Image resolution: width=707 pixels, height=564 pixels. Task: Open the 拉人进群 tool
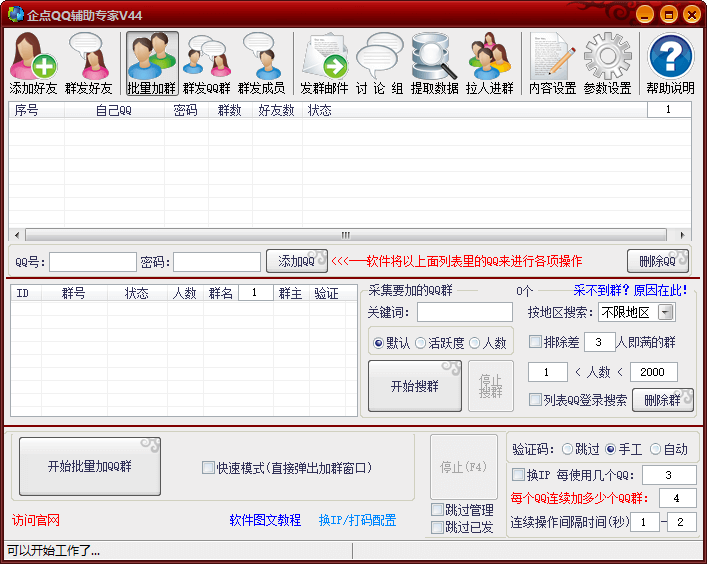490,63
